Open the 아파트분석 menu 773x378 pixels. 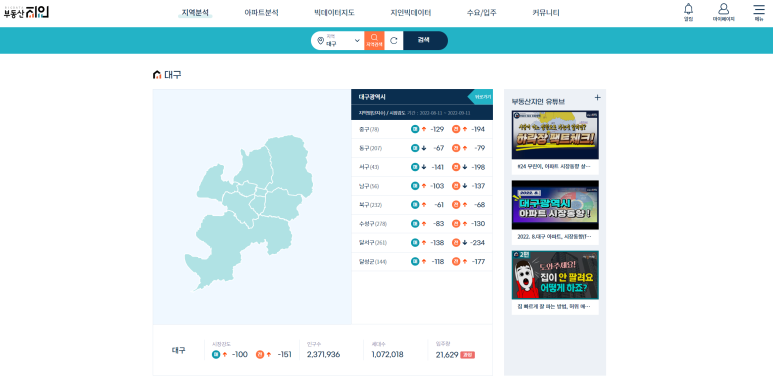click(261, 13)
